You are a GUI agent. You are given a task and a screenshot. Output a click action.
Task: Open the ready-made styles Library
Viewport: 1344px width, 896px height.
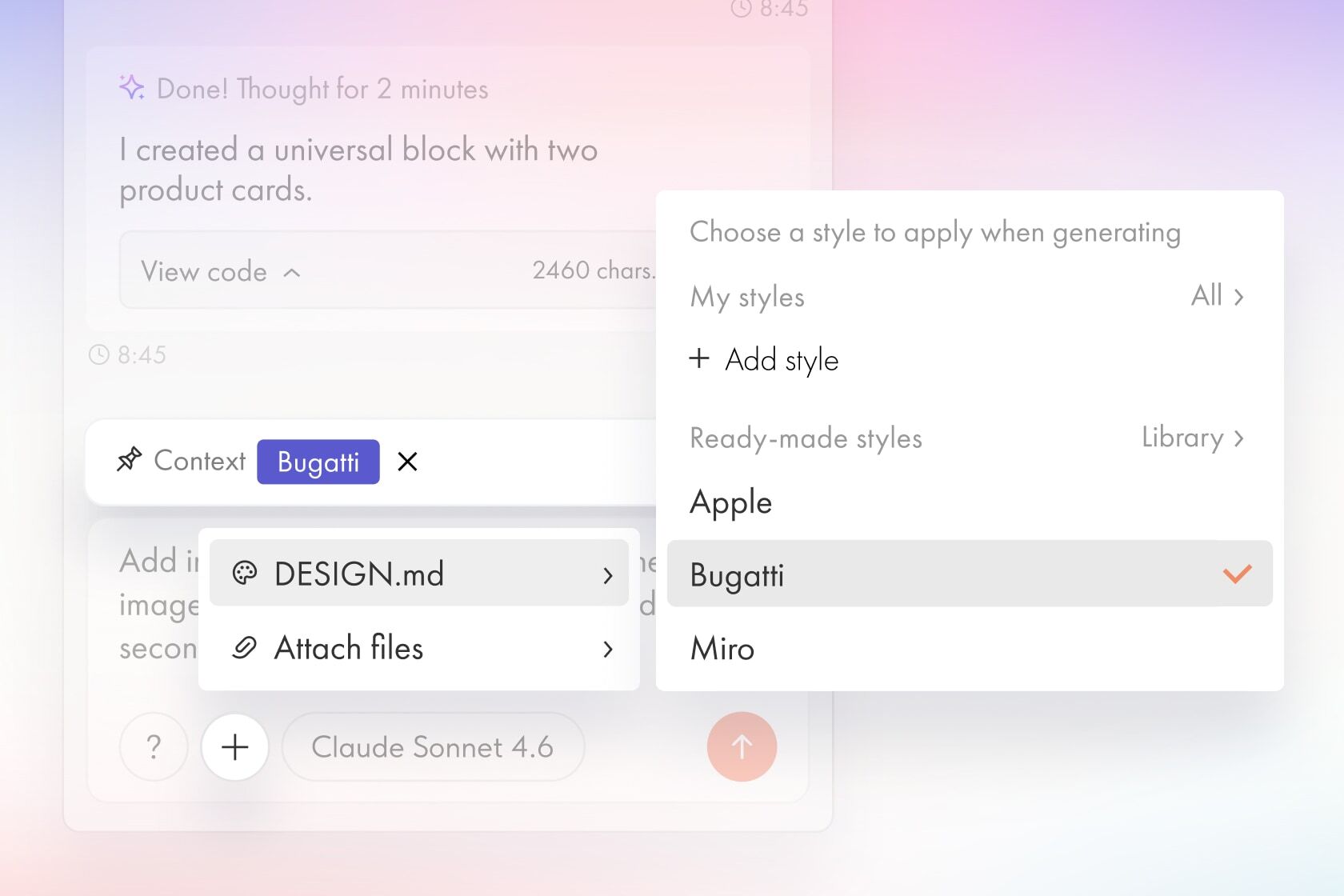(x=1193, y=438)
